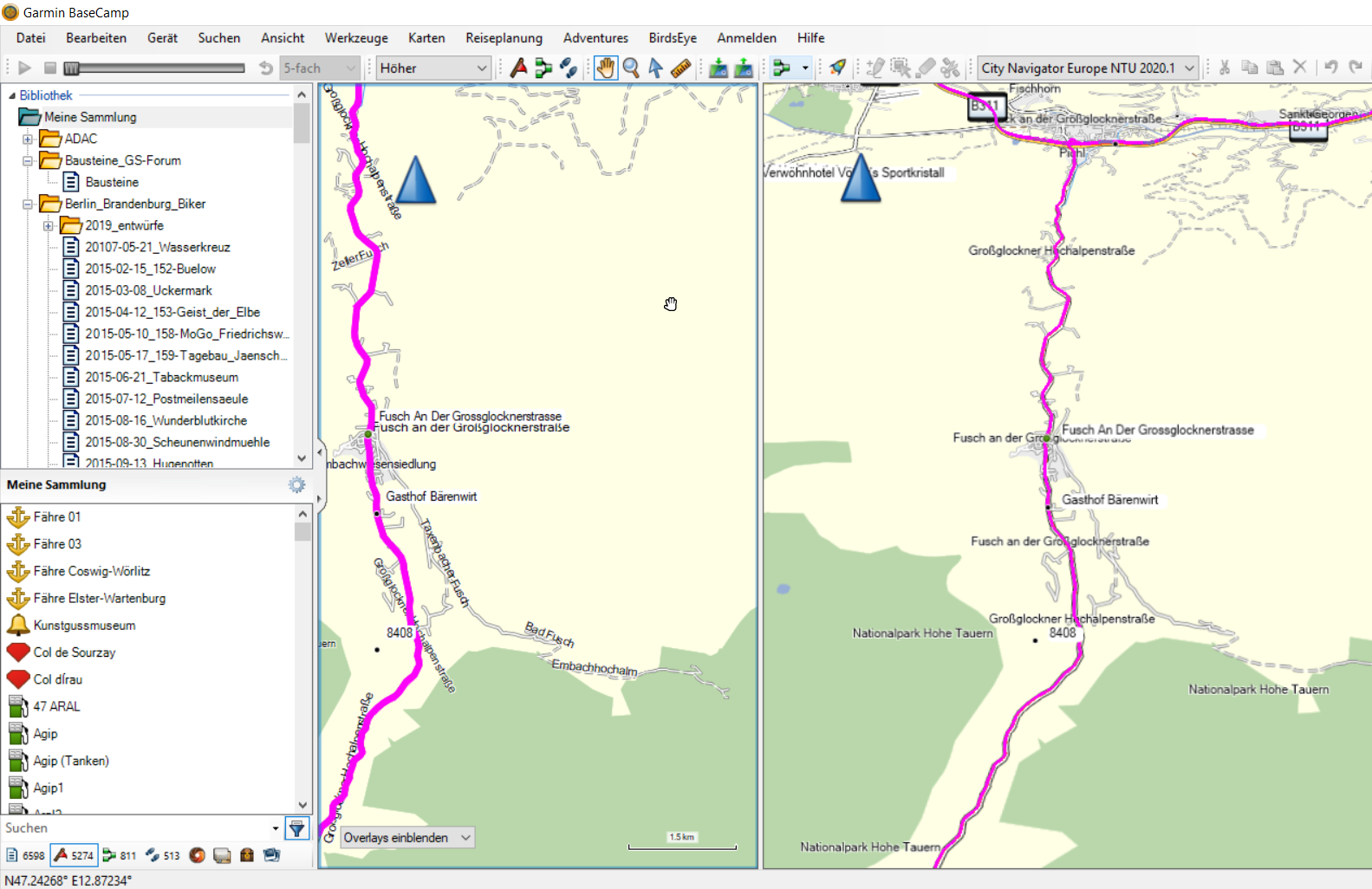1372x889 pixels.
Task: Select the waypoint flag tool in the toolbar
Action: tap(518, 68)
